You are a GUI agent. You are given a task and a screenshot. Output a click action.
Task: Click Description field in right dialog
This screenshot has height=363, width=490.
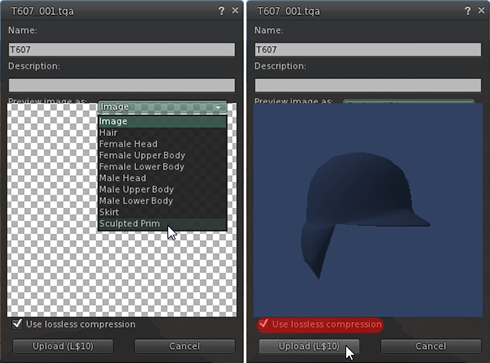click(368, 85)
